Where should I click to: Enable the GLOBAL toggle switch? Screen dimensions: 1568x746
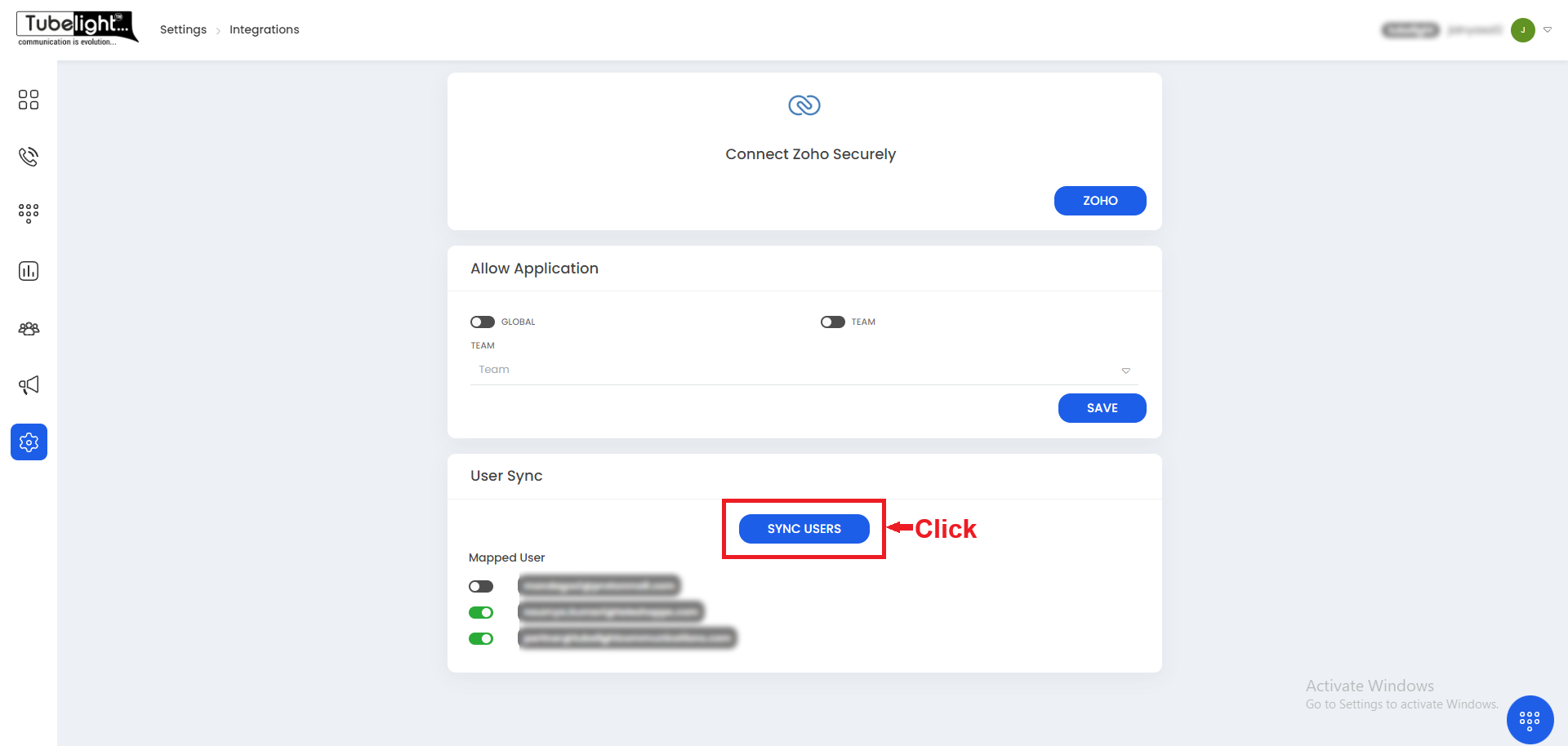(x=483, y=322)
